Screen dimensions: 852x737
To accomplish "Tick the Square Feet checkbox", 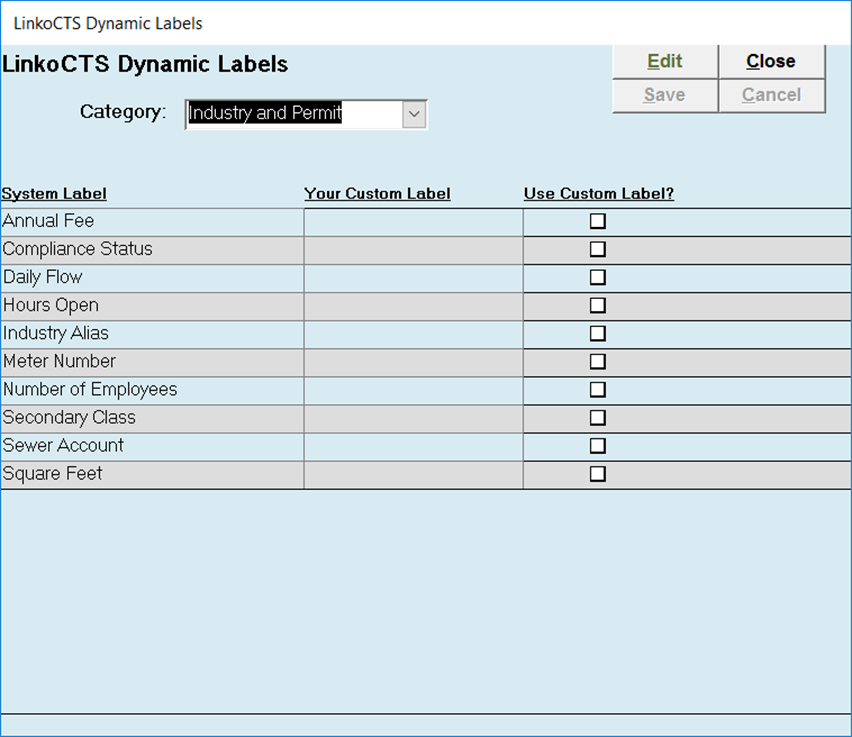I will point(598,474).
